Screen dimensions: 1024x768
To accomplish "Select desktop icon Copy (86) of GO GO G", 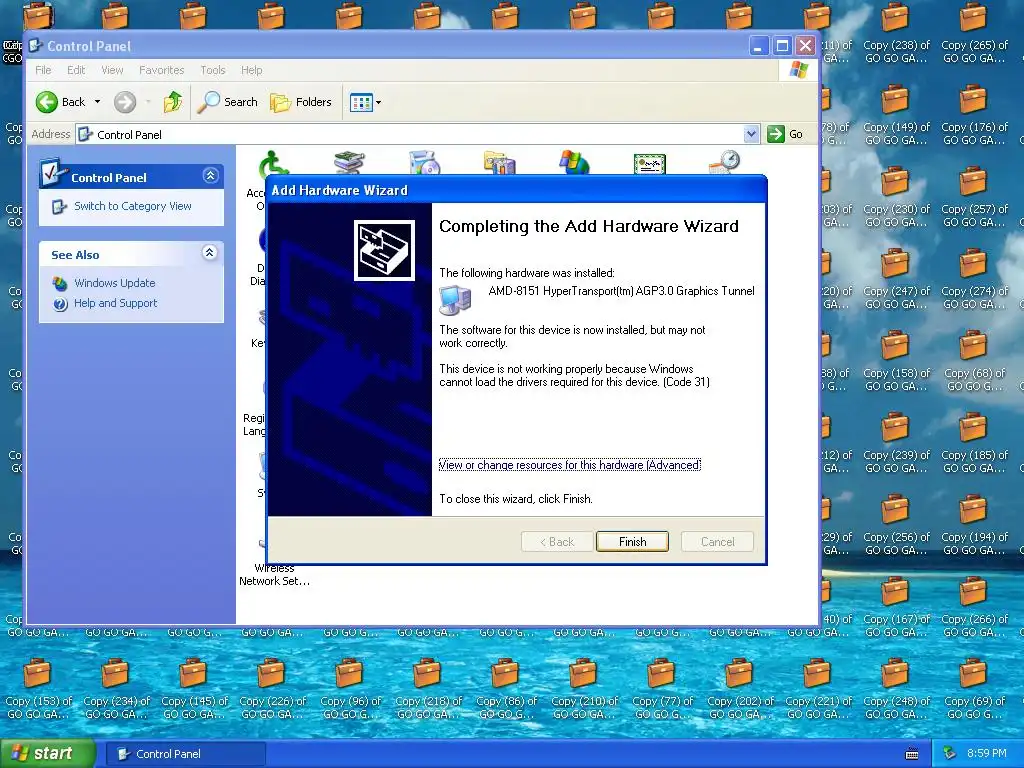I will (x=506, y=689).
